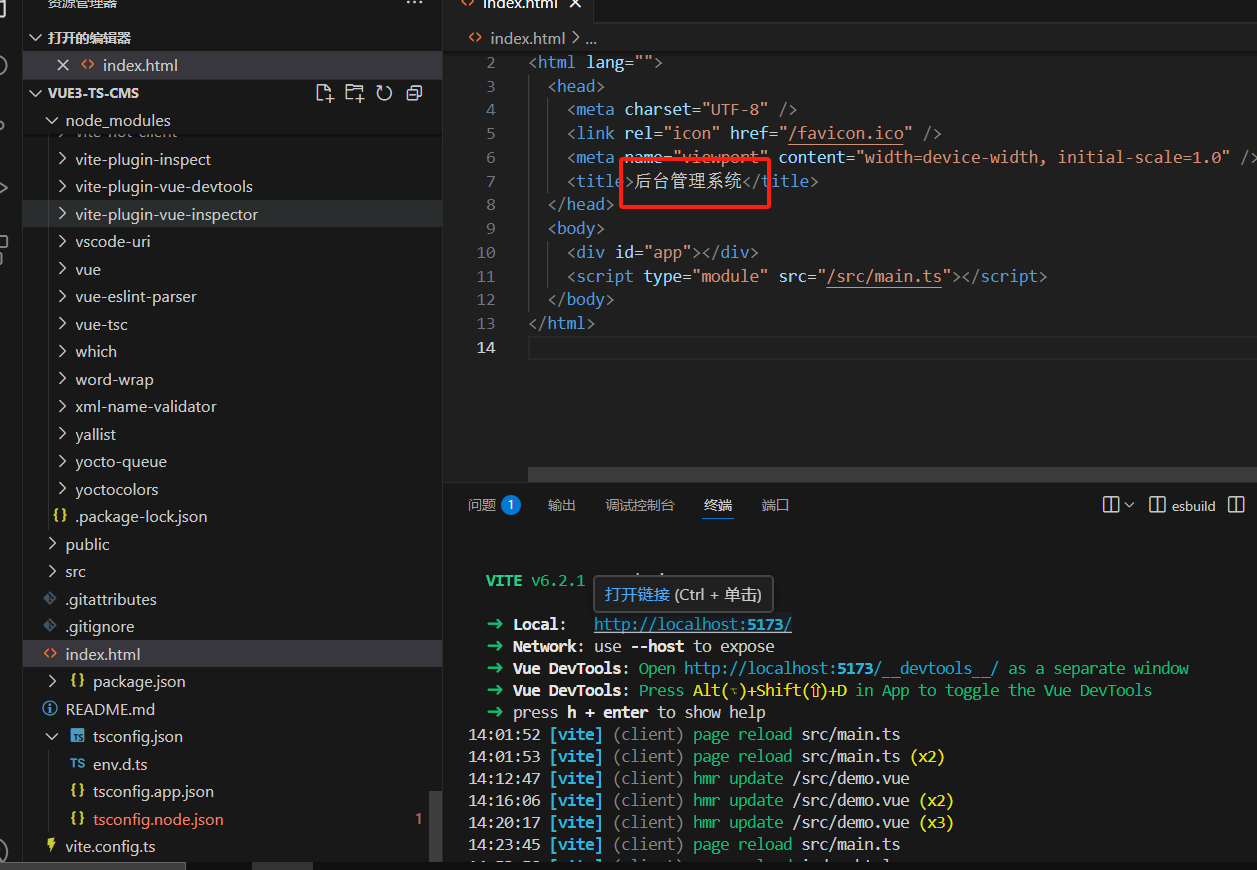Follow the /src/main.ts script link
The height and width of the screenshot is (870, 1257).
884,276
